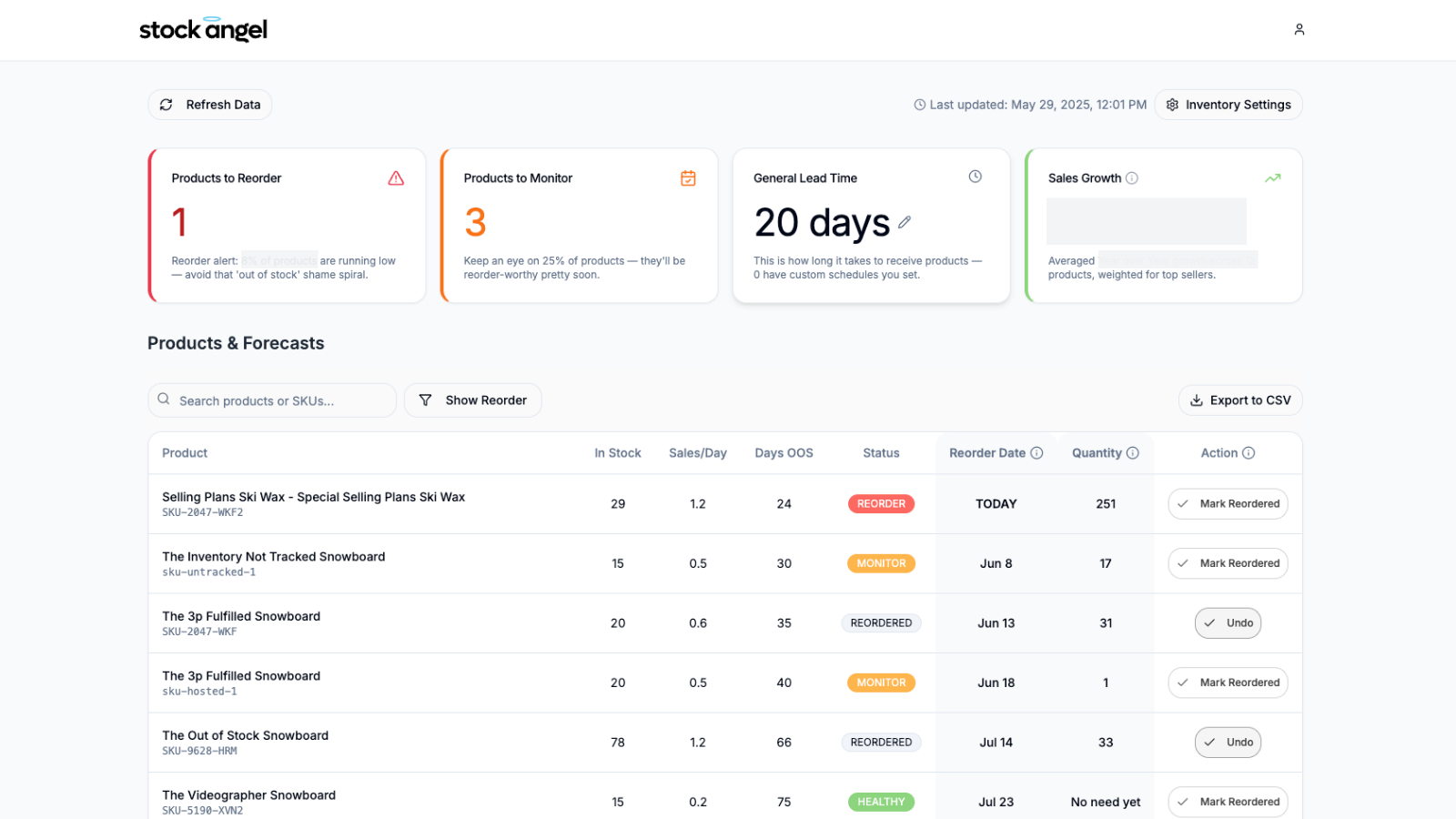Screen dimensions: 1456x819
Task: Export the table to CSV
Action: pos(1240,400)
